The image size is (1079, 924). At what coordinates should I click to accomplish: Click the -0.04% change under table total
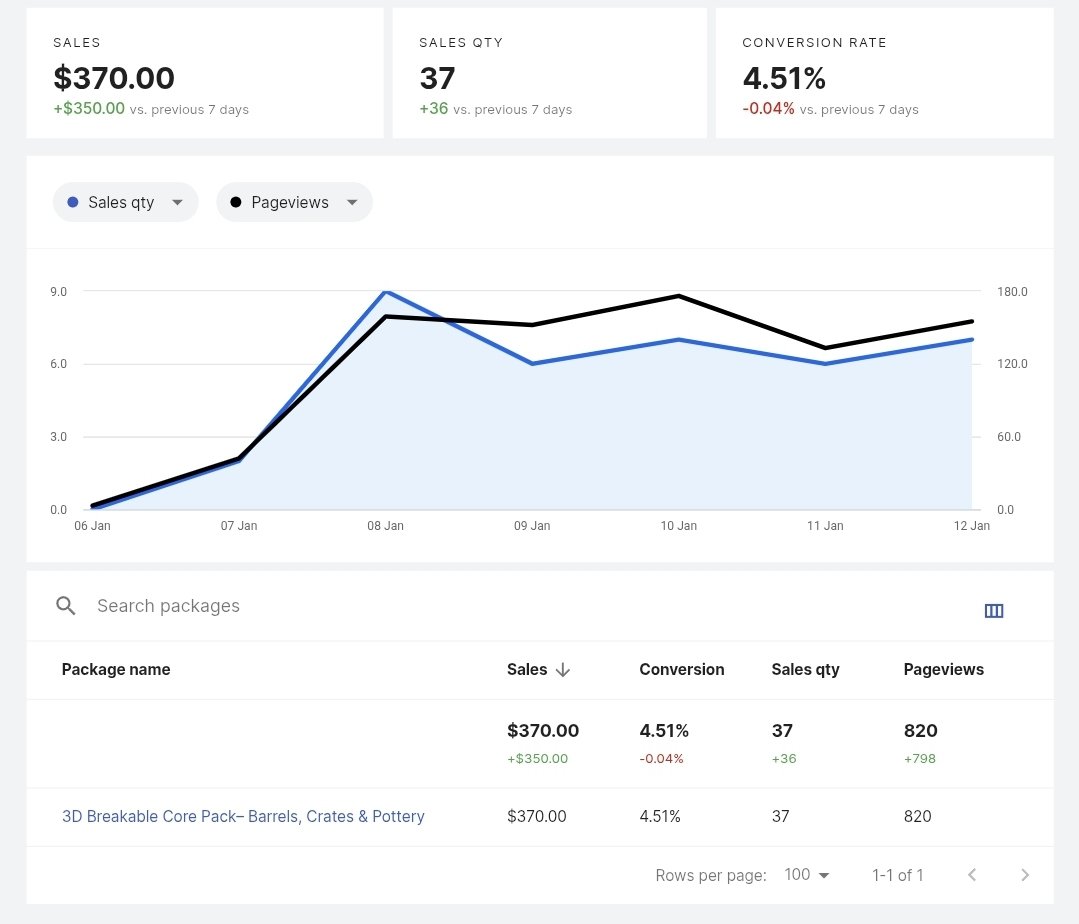[x=661, y=758]
